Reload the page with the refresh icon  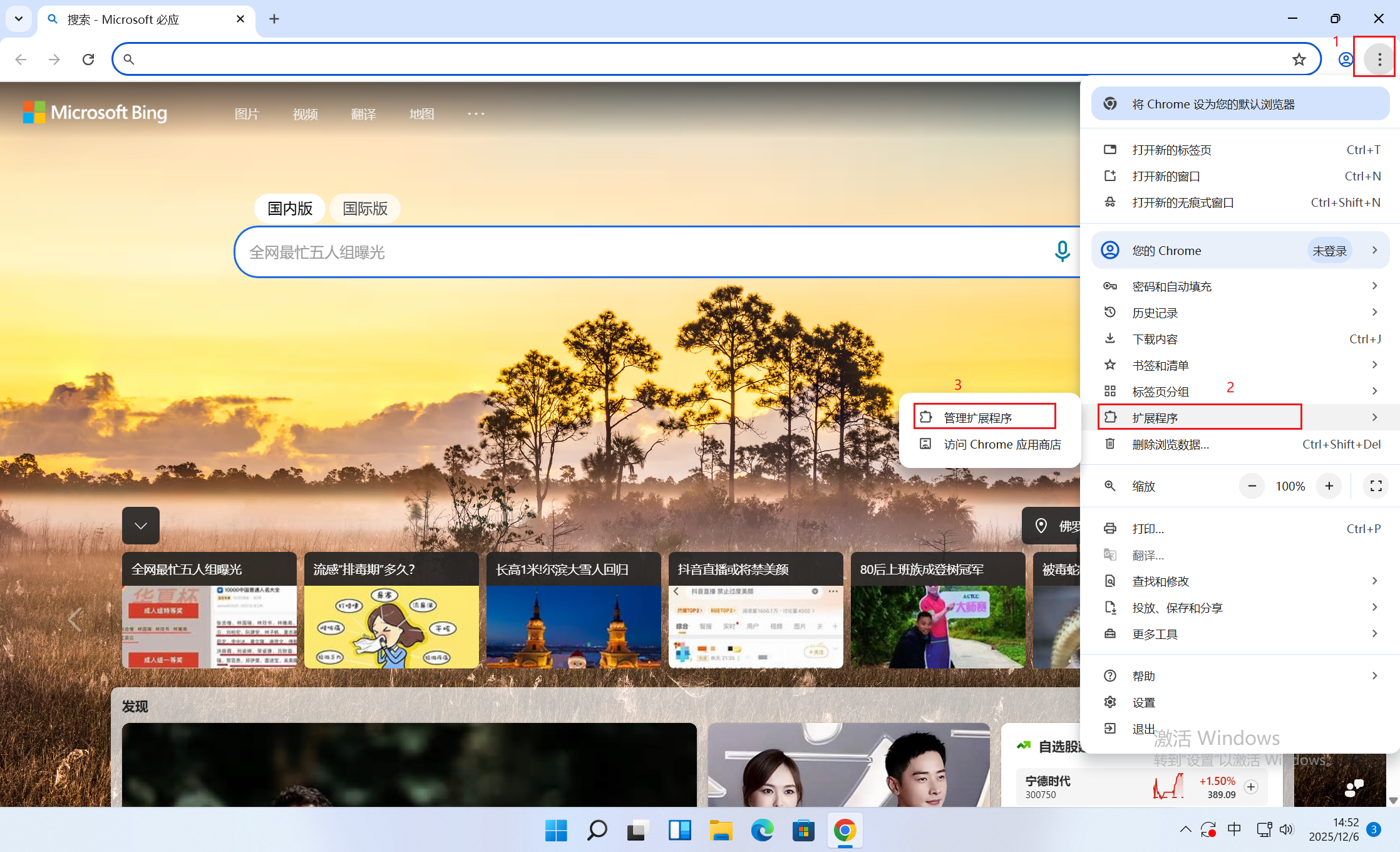click(x=88, y=59)
